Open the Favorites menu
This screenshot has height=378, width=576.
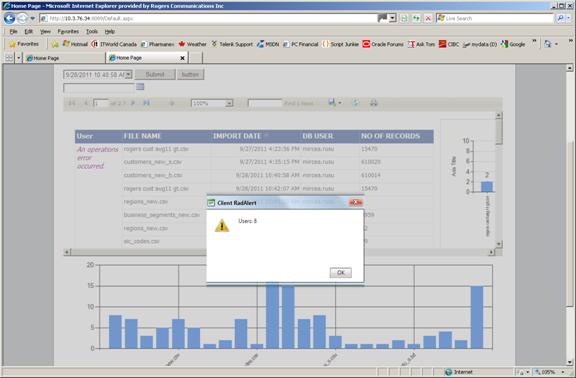point(68,32)
